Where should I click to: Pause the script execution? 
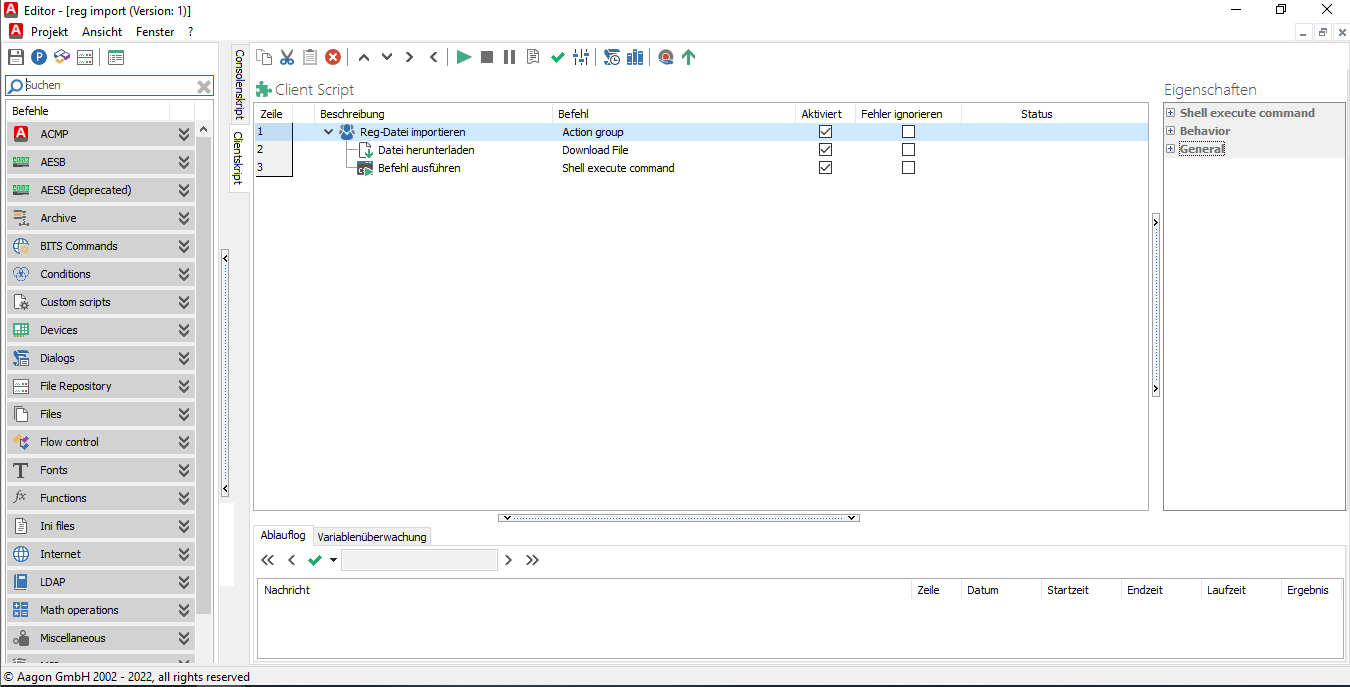pyautogui.click(x=509, y=57)
